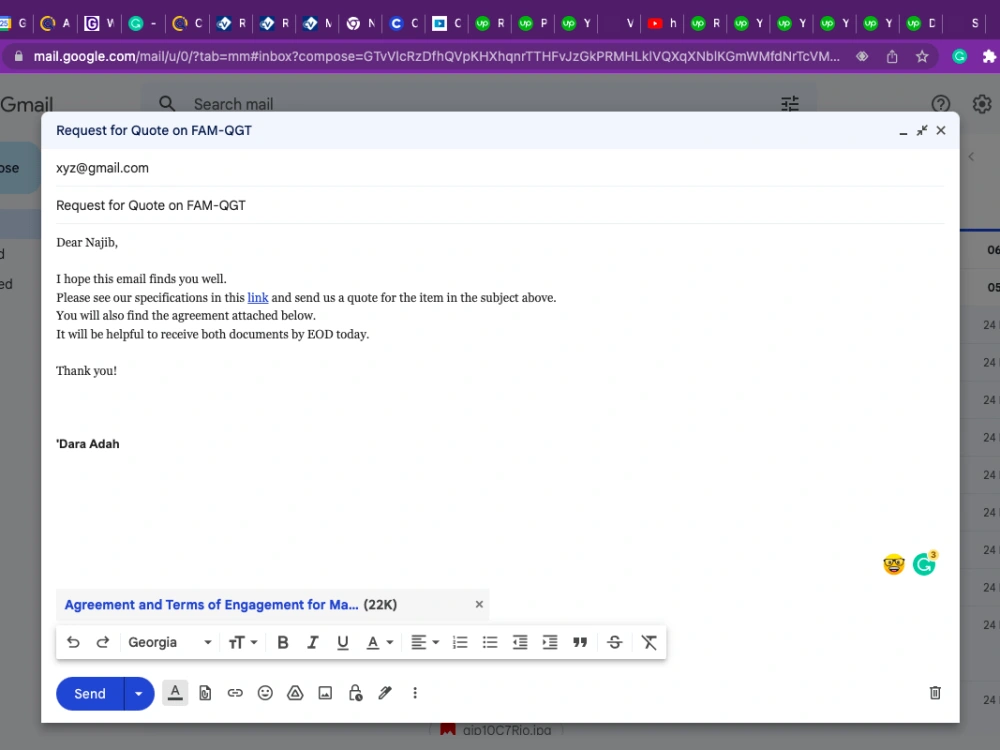Open Agreement and Terms of Engagement attachment
This screenshot has height=750, width=1000.
click(211, 605)
